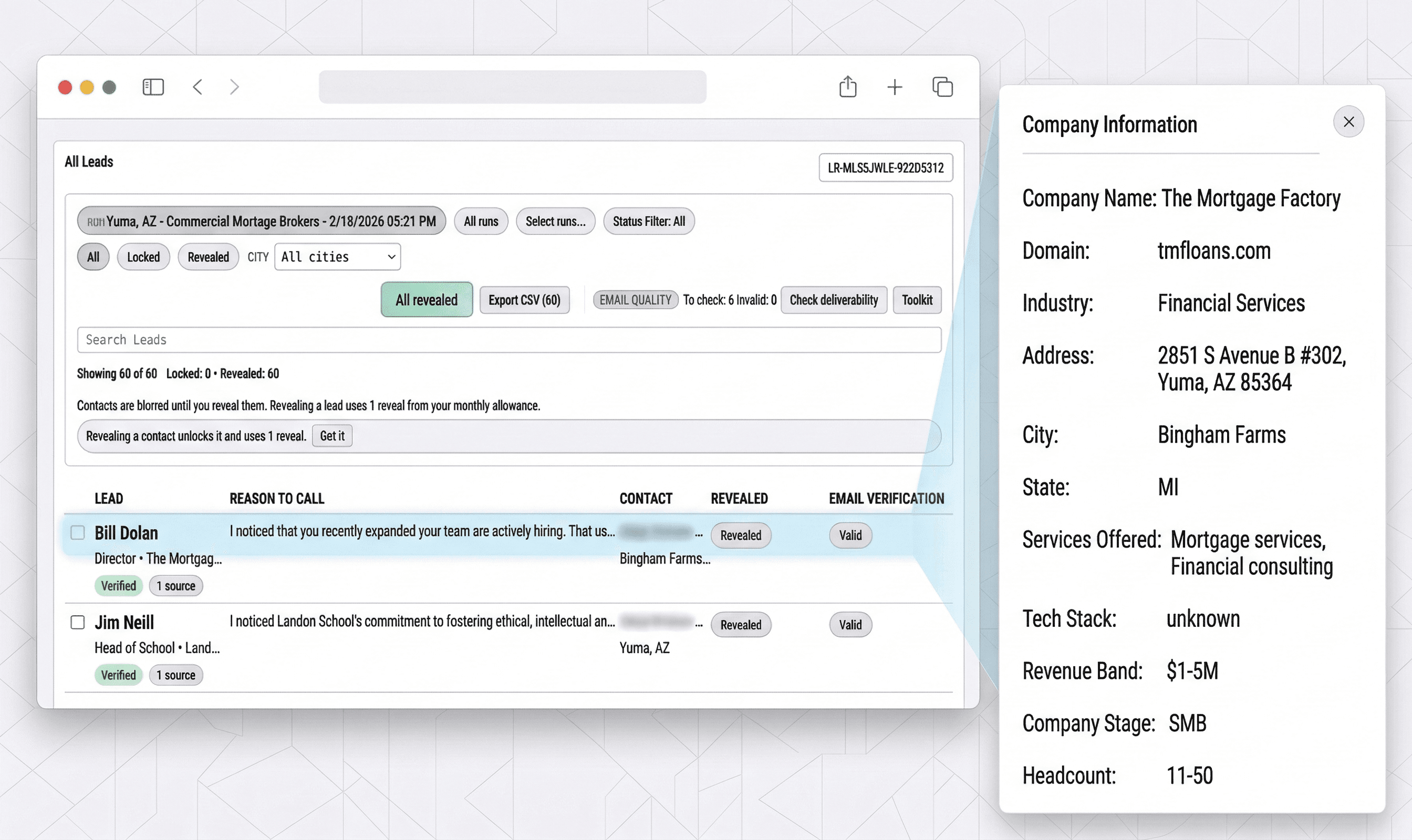Check the checkbox next to Jim Neill

(77, 622)
